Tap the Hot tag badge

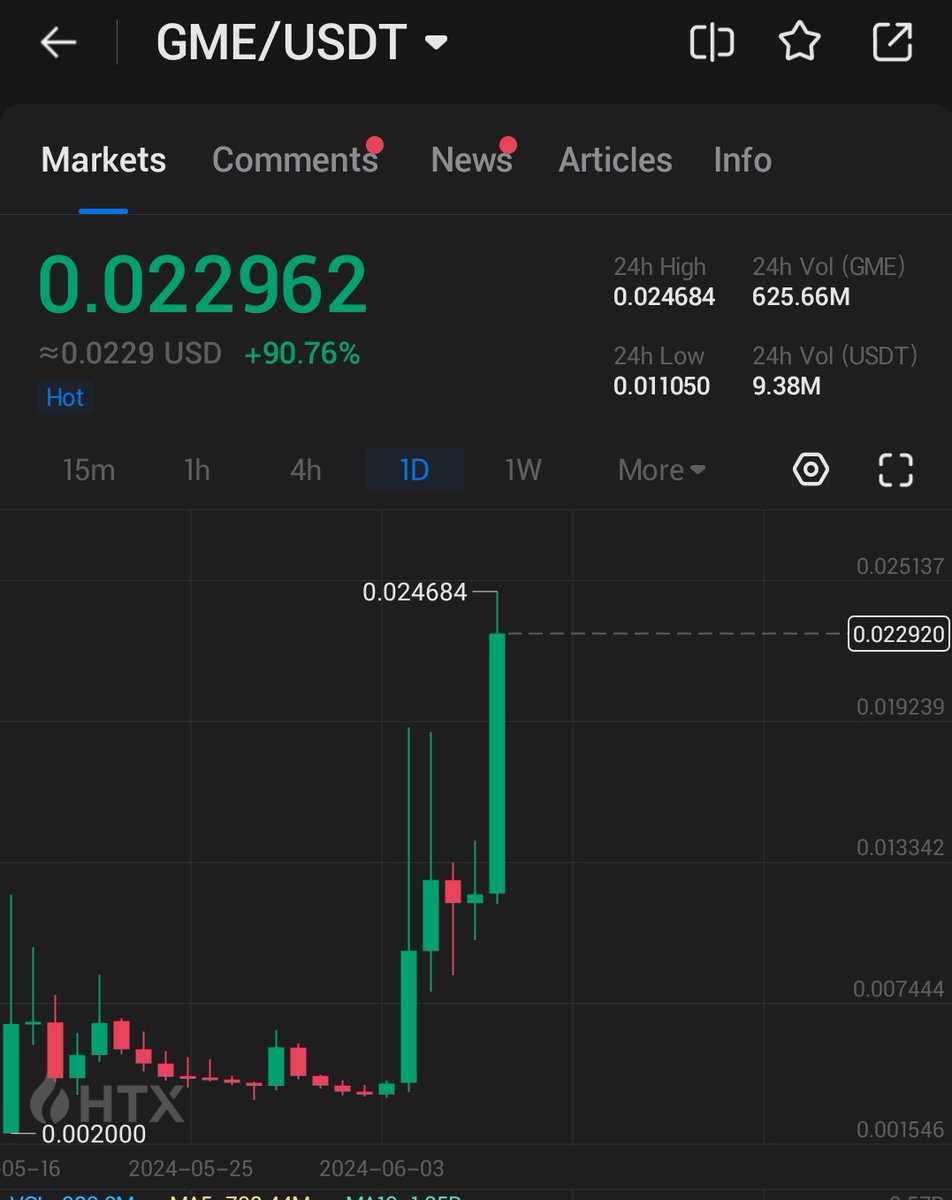click(x=65, y=398)
